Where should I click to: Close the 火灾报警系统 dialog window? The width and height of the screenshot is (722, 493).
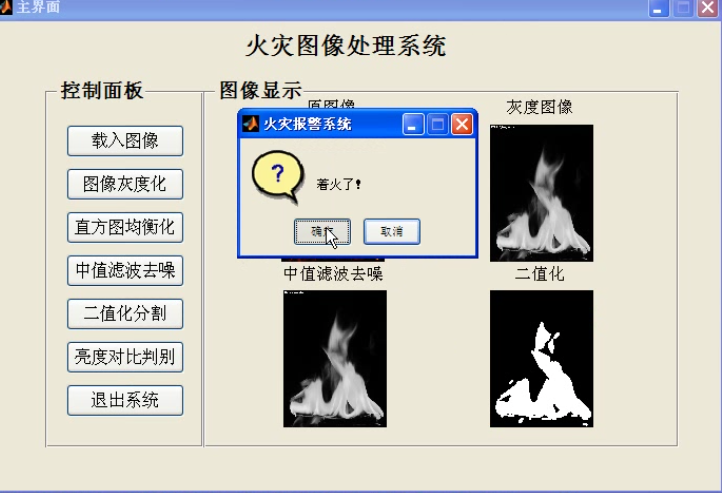click(x=462, y=124)
